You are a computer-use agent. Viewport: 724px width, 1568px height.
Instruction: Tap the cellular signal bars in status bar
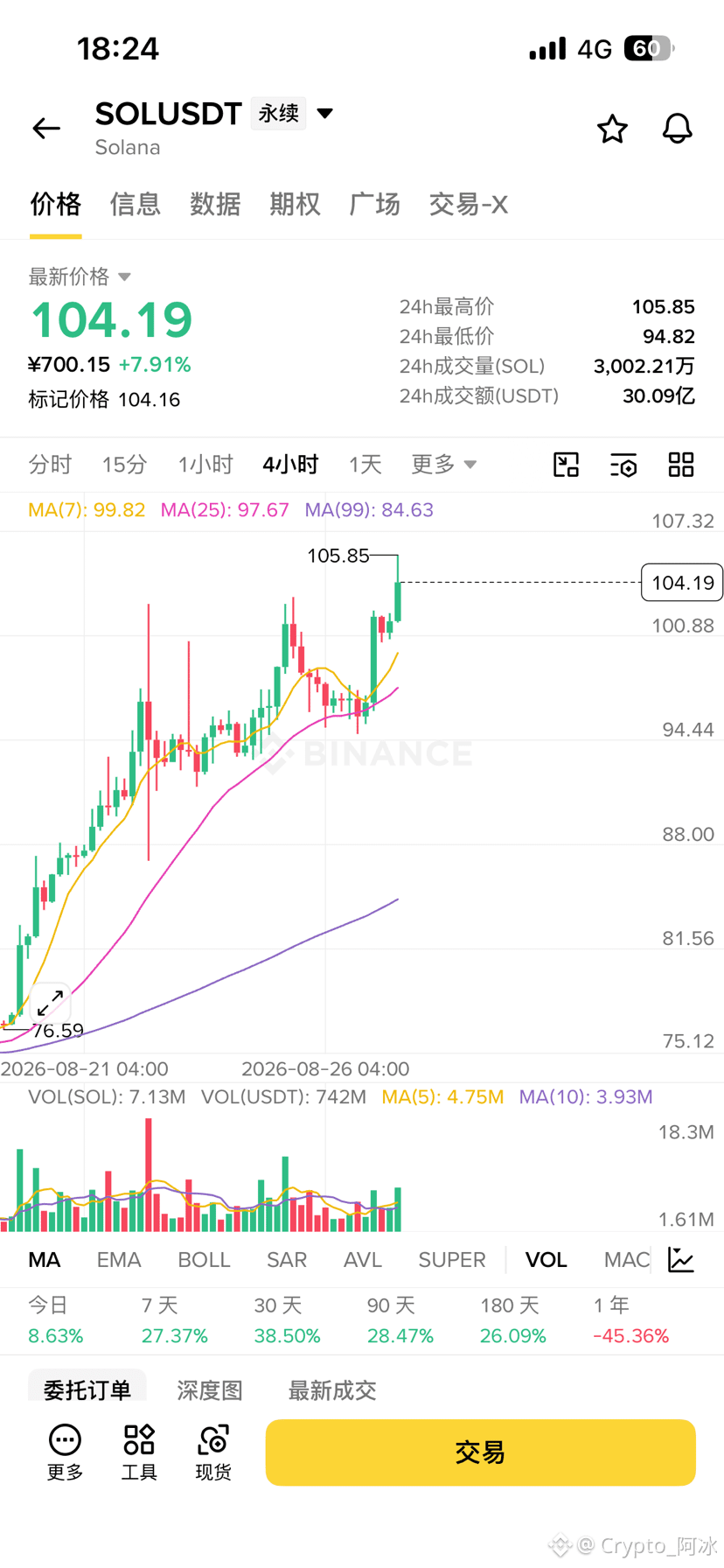pos(547,48)
